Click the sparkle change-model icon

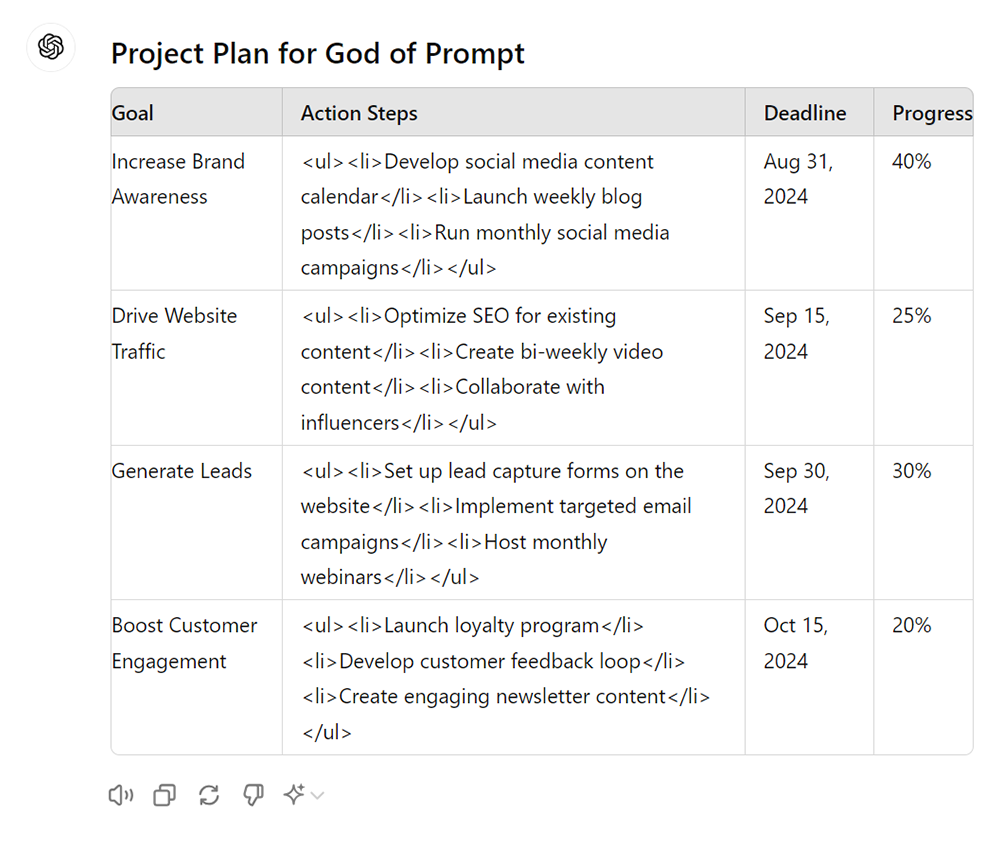tap(294, 795)
